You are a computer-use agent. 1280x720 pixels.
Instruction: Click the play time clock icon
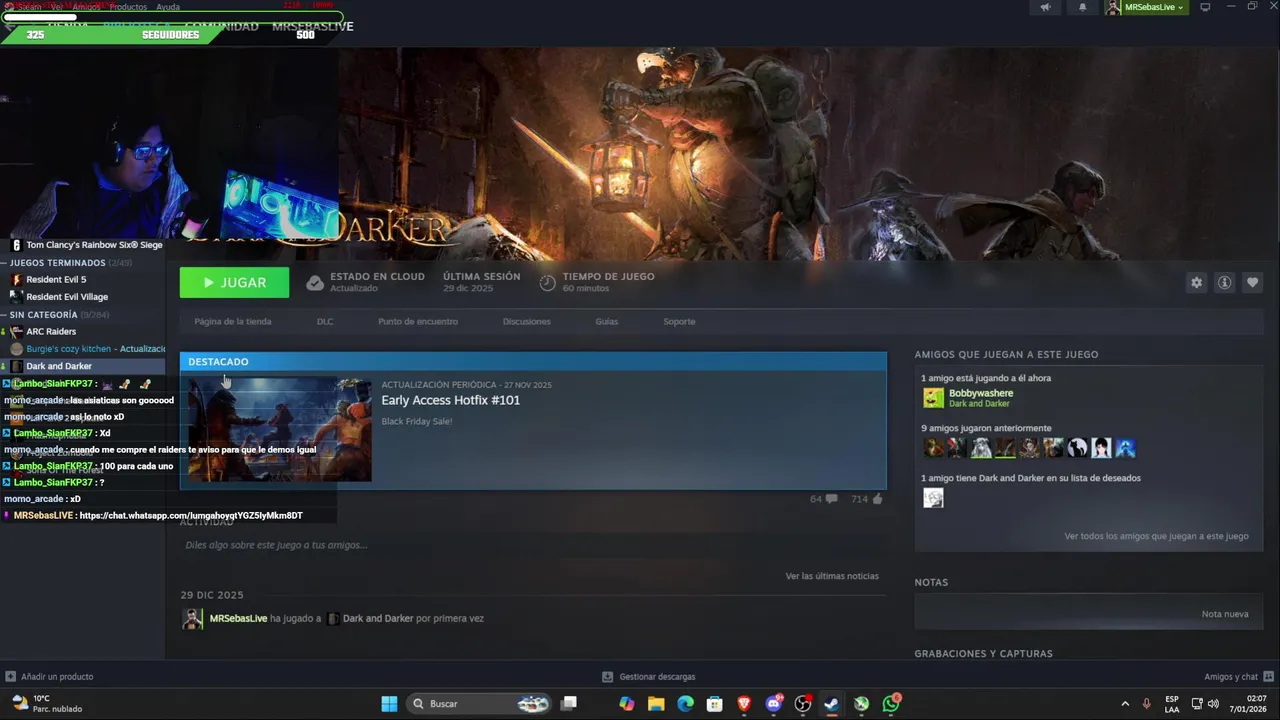point(547,283)
